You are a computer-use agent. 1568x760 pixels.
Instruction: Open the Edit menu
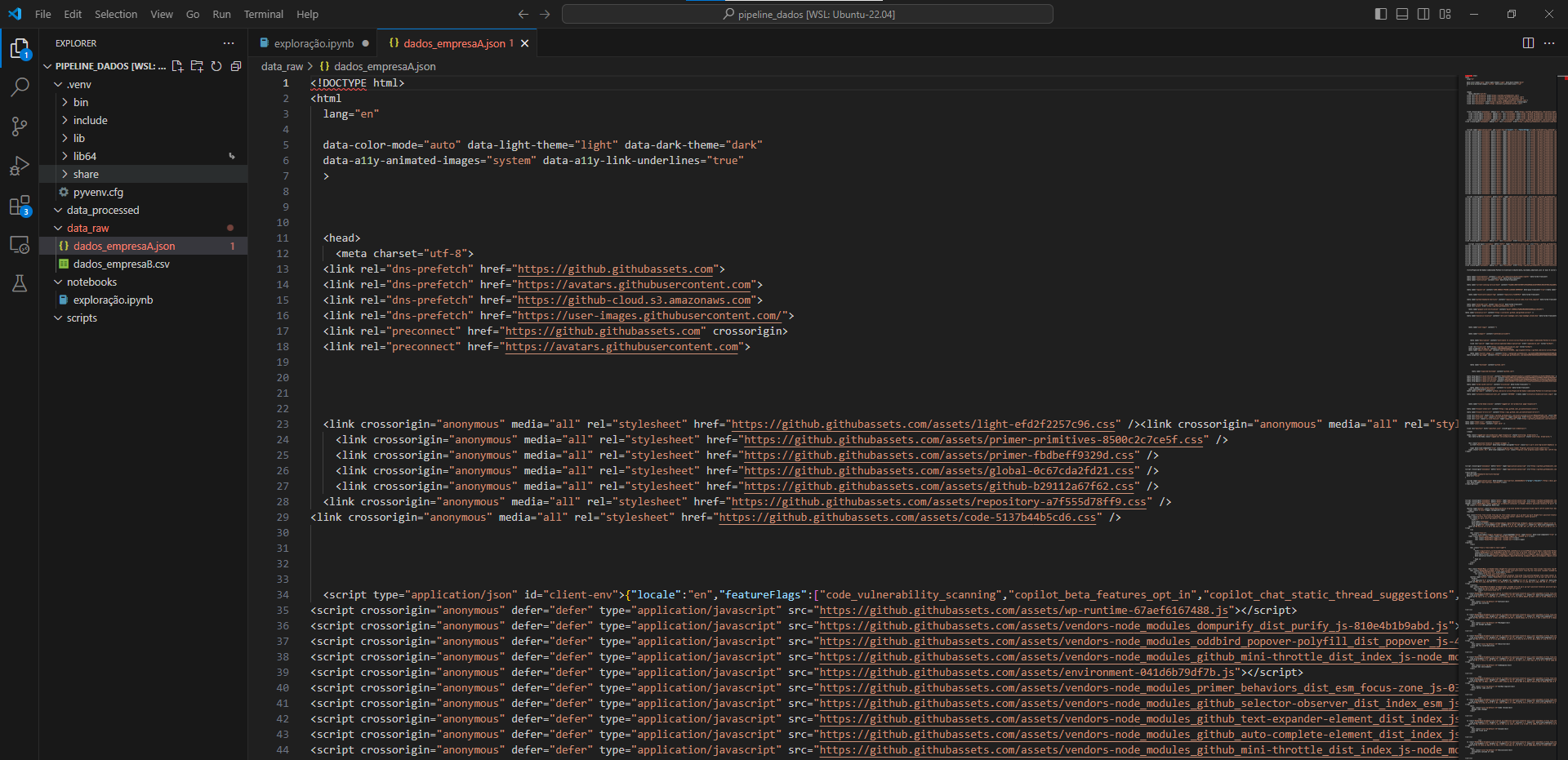(73, 14)
